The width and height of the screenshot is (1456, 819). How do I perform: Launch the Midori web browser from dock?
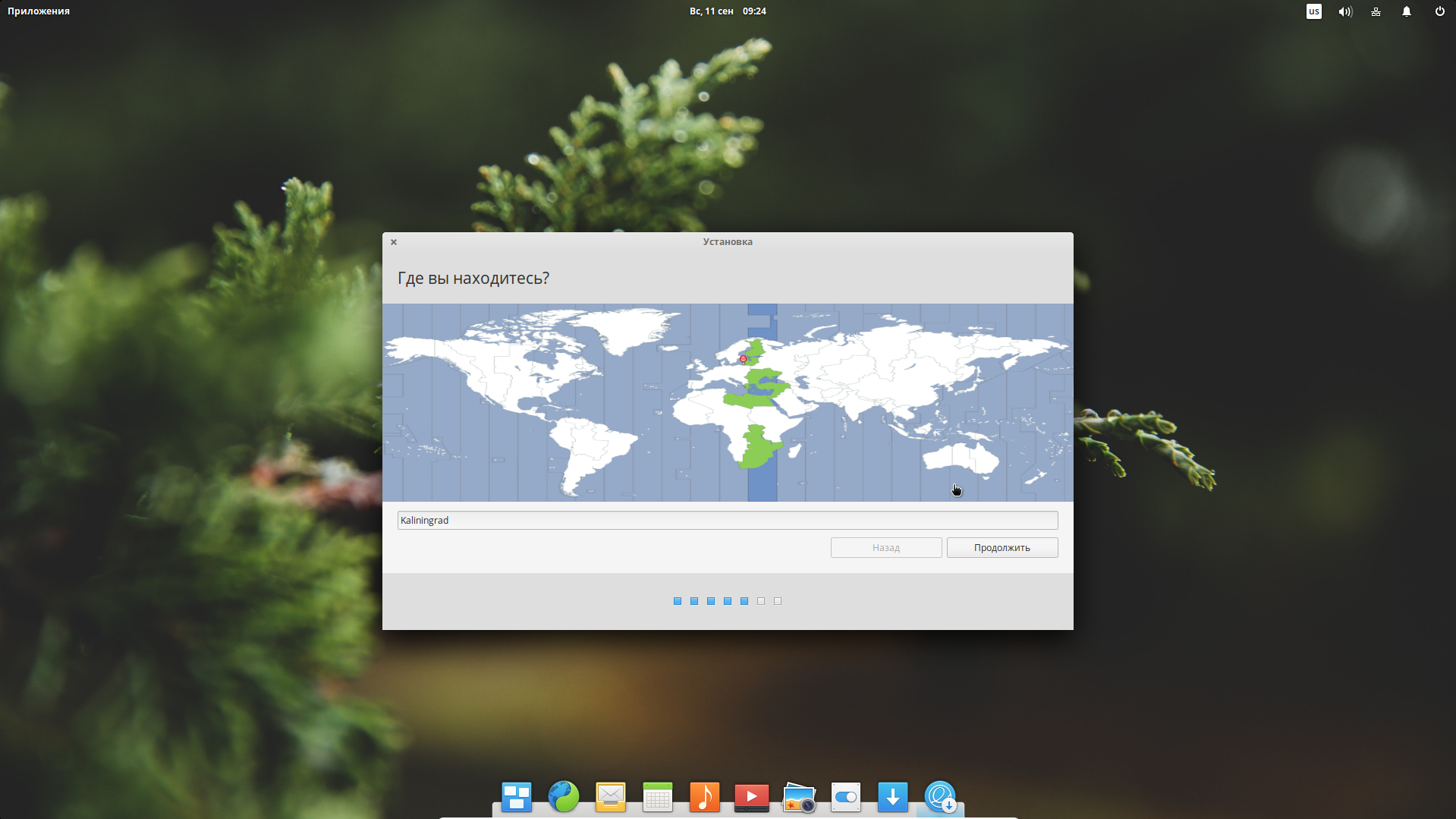pyautogui.click(x=564, y=797)
